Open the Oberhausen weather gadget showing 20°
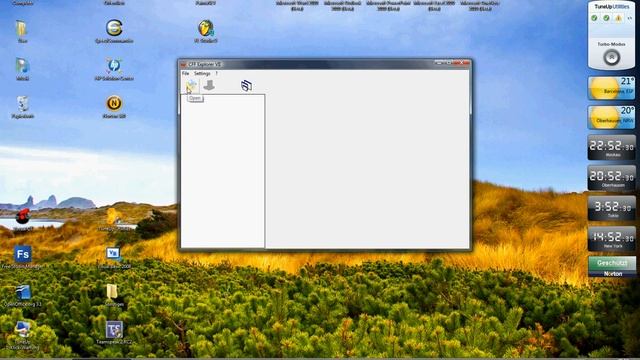 (x=611, y=118)
